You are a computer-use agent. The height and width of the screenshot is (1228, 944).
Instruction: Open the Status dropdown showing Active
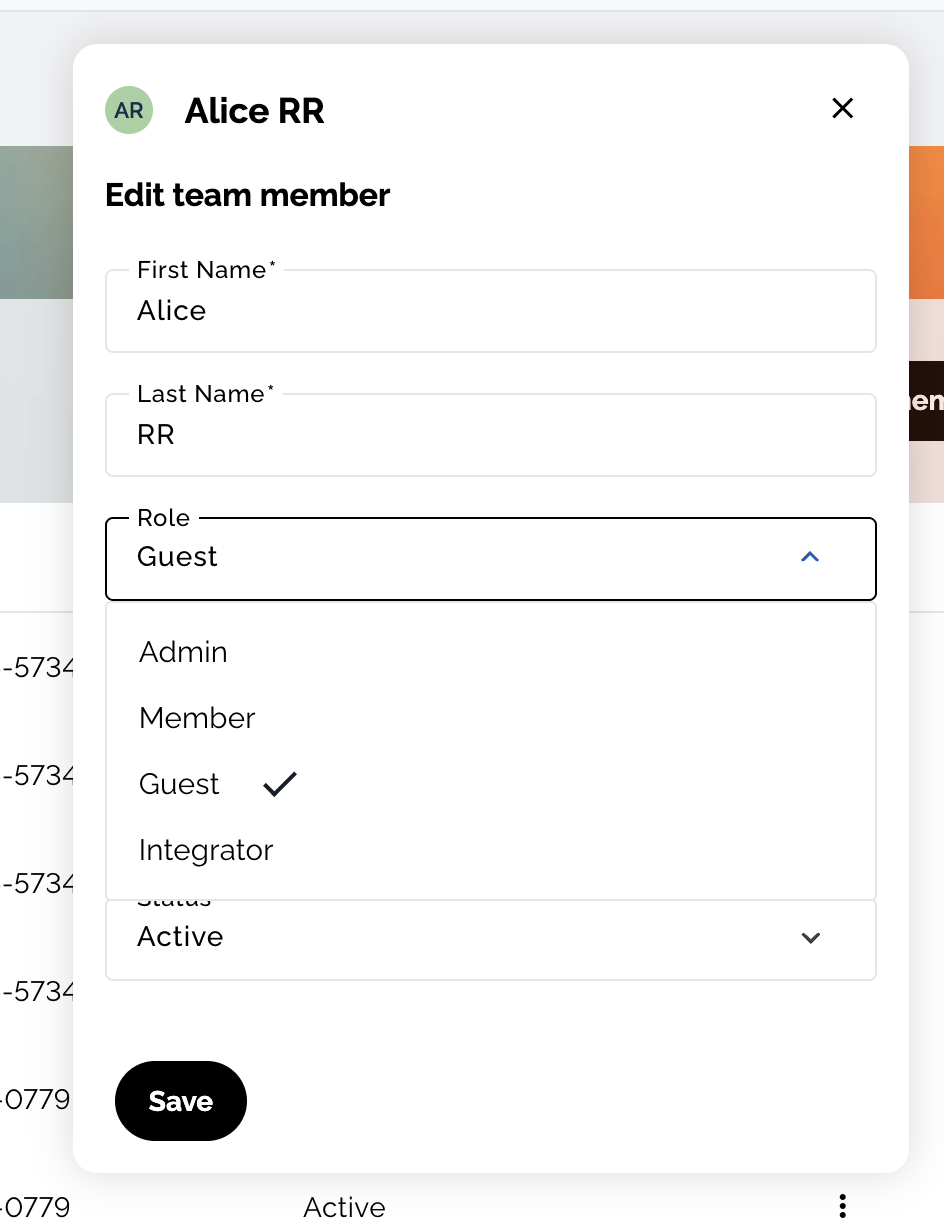491,939
